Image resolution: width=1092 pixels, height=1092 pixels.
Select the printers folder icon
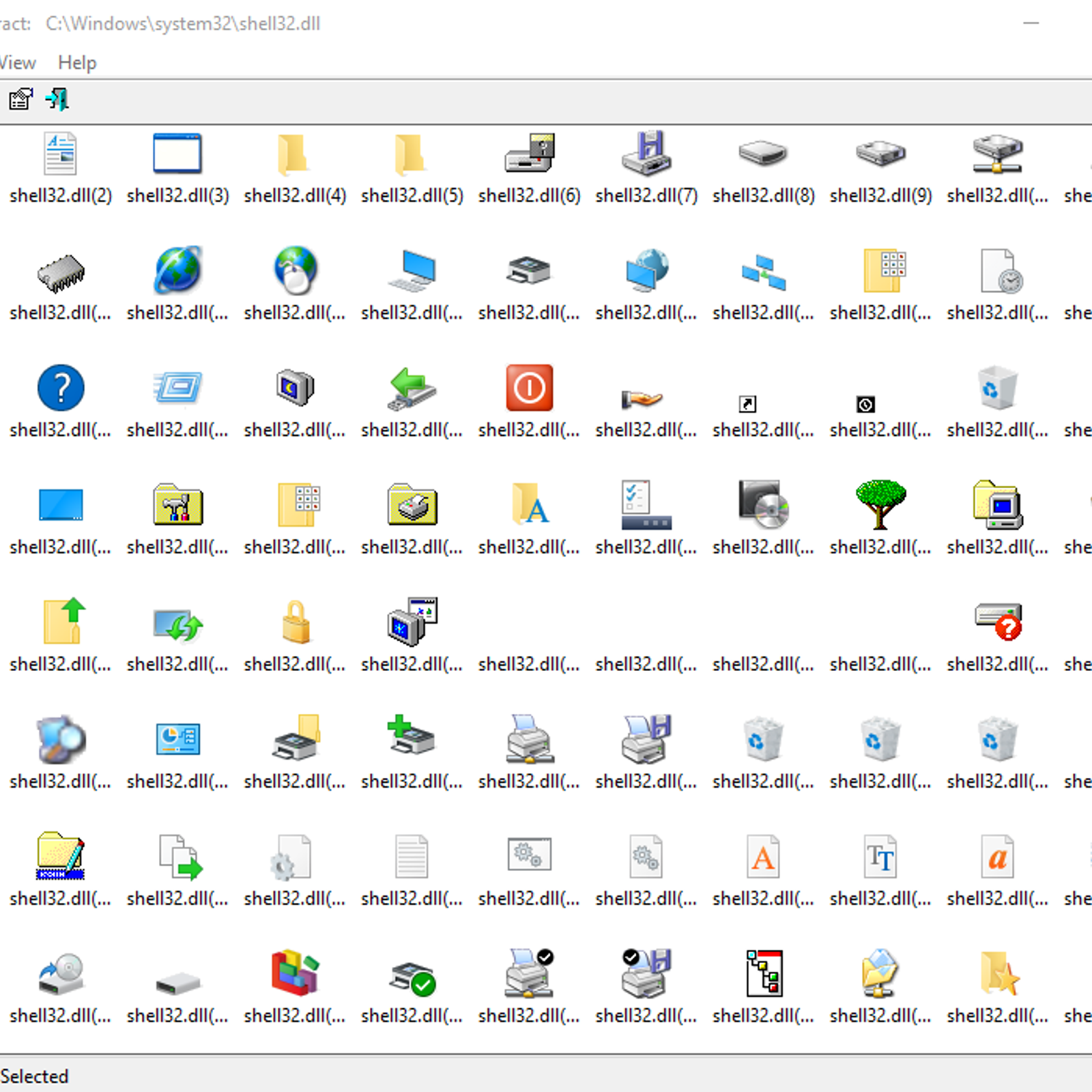point(412,505)
